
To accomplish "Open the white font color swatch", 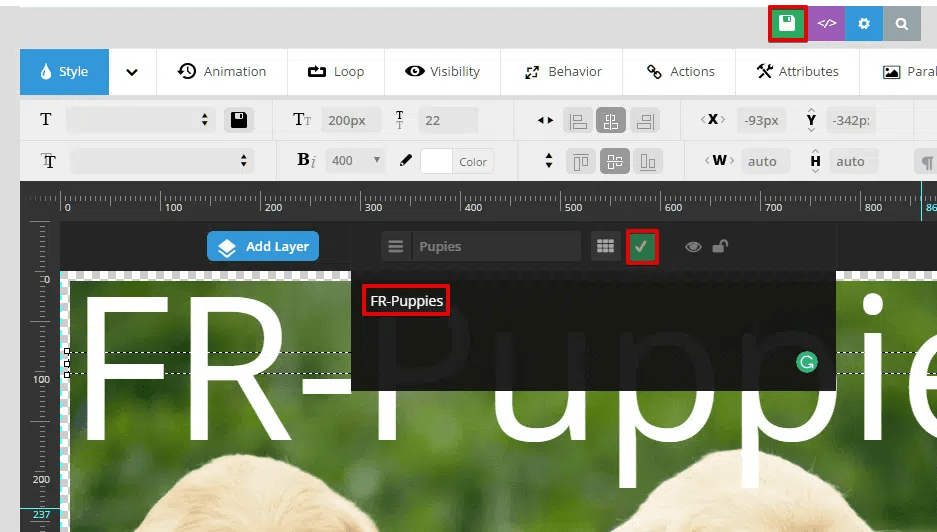I will (x=436, y=161).
